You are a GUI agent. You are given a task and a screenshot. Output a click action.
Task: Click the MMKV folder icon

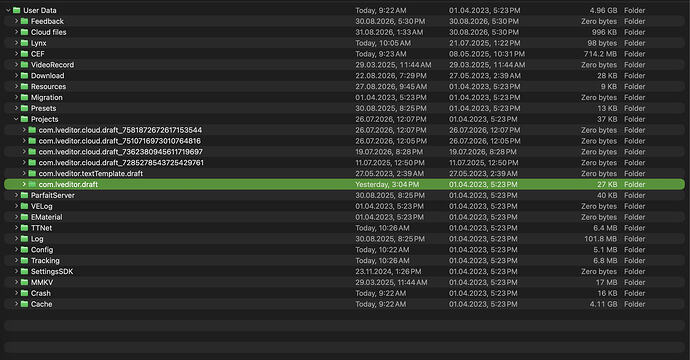[x=25, y=282]
